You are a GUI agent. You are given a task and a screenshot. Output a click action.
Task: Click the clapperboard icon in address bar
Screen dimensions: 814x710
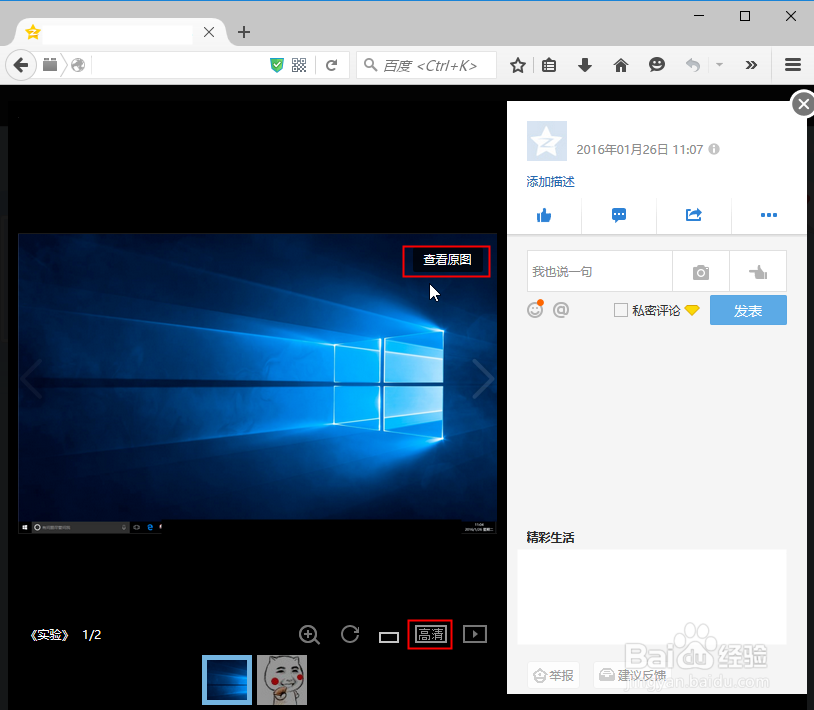pyautogui.click(x=50, y=65)
